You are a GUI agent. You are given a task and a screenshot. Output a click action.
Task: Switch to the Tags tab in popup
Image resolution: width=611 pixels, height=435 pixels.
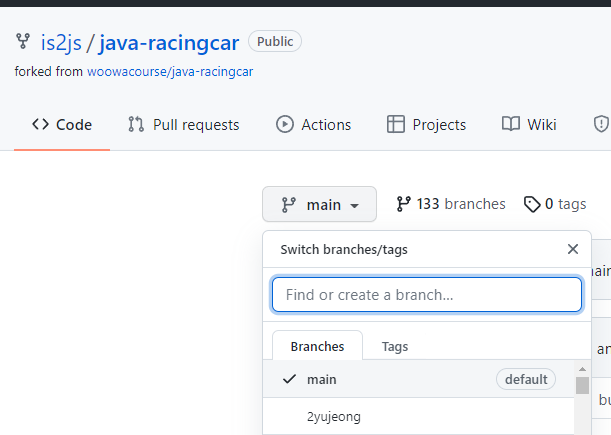pyautogui.click(x=395, y=346)
